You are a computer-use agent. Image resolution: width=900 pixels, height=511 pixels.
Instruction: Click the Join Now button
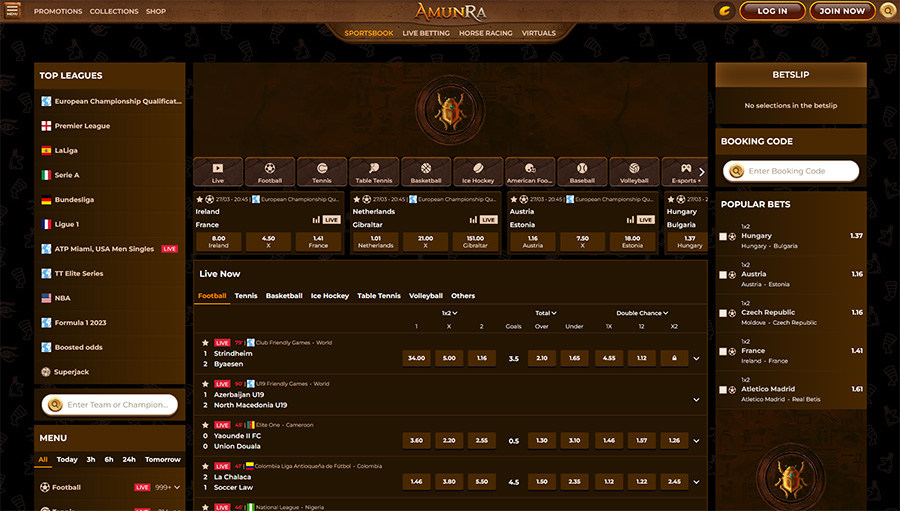coord(842,11)
